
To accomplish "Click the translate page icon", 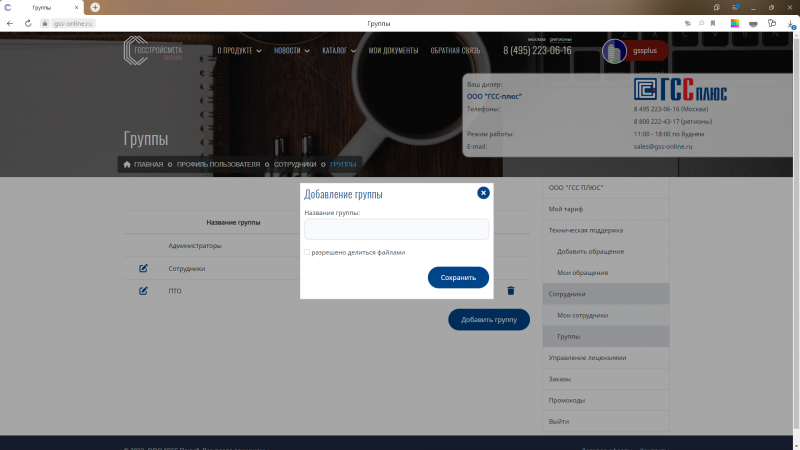I will point(688,23).
